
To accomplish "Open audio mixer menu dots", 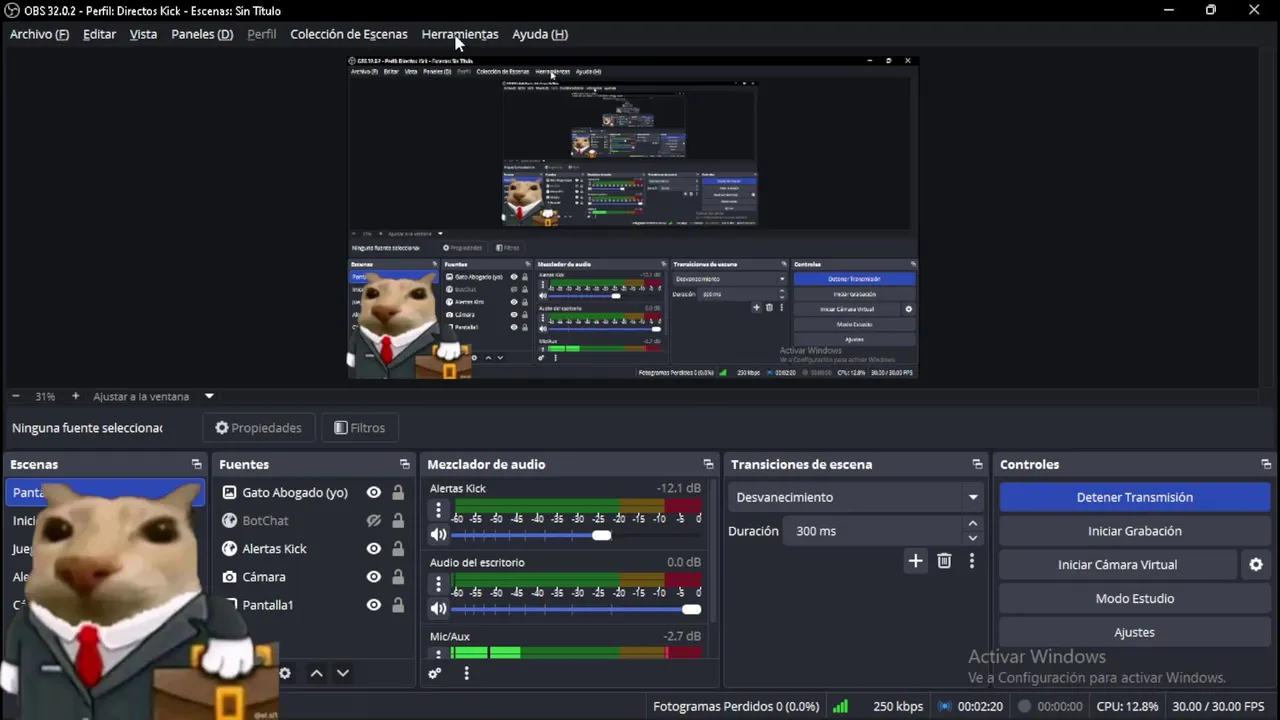I will [x=466, y=674].
